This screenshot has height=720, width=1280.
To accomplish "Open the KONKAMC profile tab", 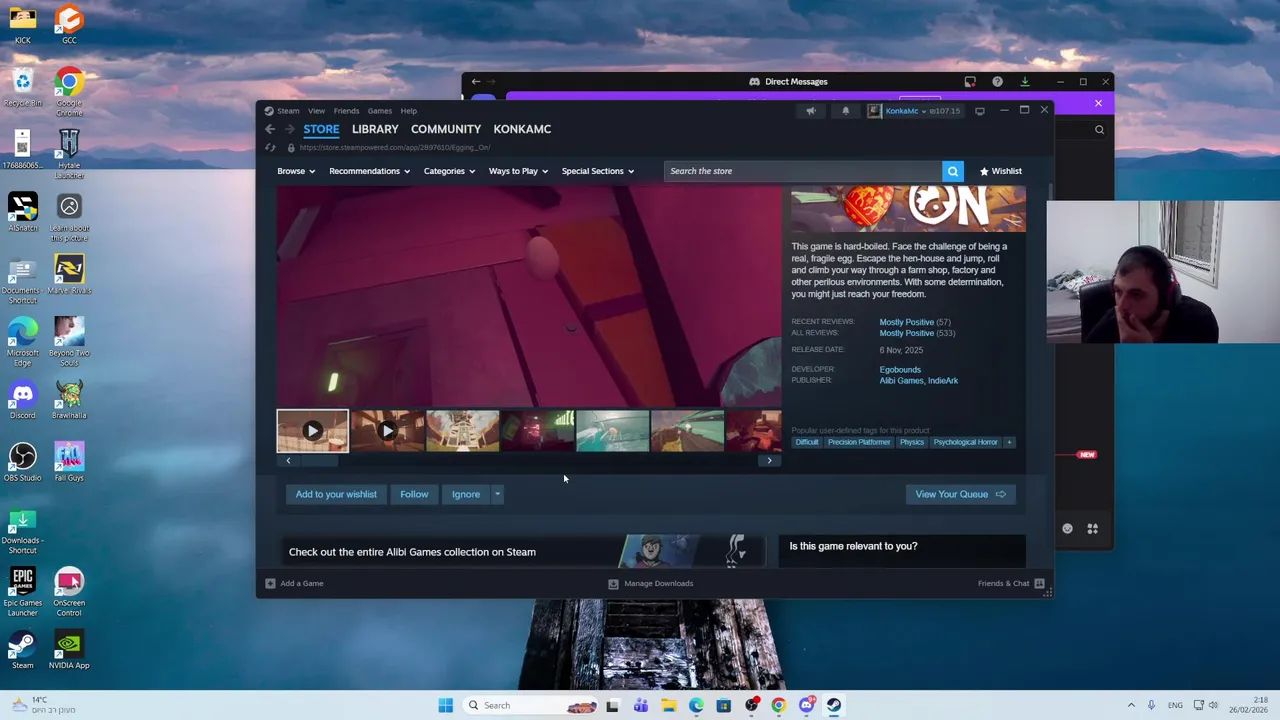I will (x=522, y=129).
